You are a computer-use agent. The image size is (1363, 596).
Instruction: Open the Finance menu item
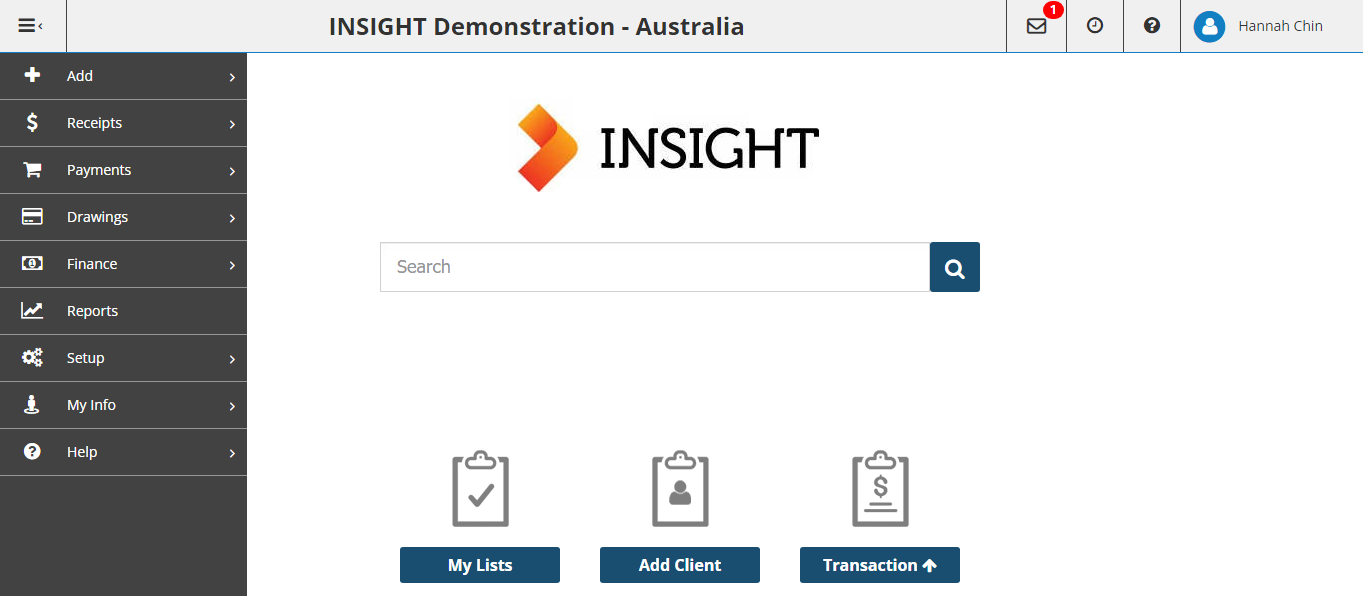click(x=123, y=264)
